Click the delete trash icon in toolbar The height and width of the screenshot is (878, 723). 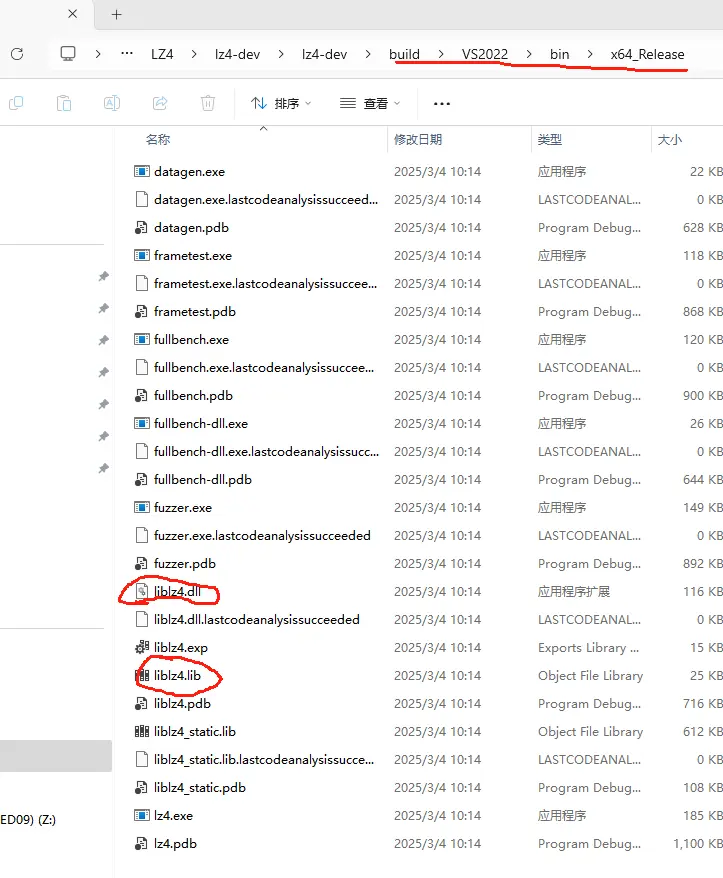[208, 103]
